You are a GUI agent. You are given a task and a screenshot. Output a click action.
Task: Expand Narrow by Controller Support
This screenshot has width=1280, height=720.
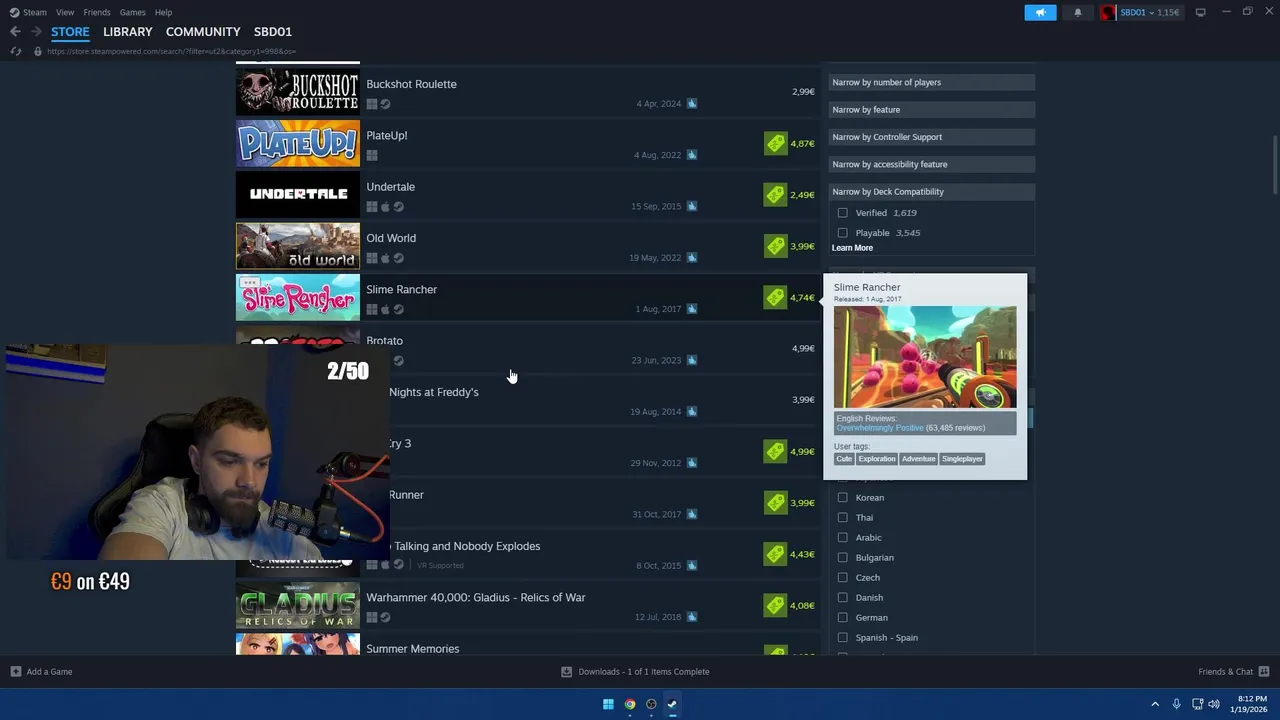pyautogui.click(x=930, y=137)
